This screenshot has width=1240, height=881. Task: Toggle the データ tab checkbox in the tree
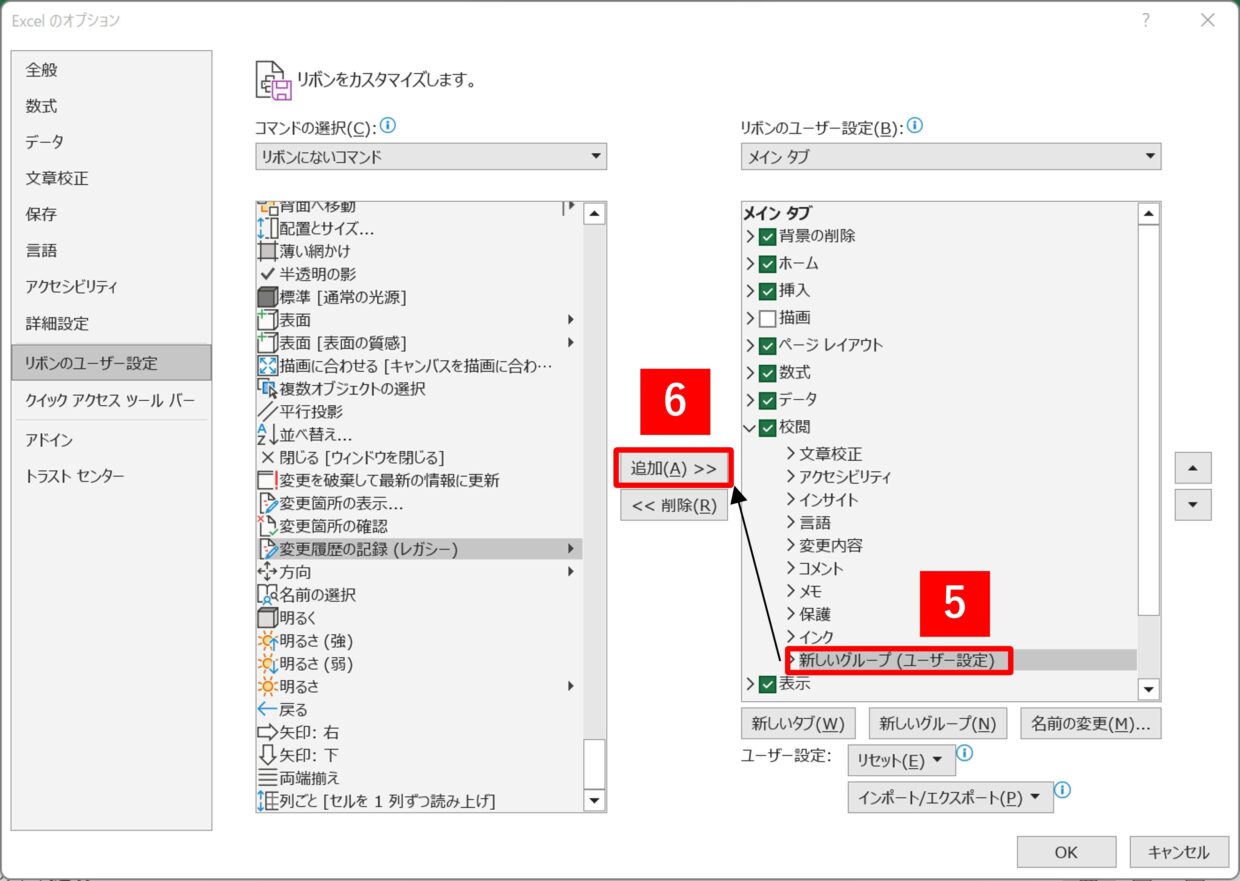pos(767,400)
